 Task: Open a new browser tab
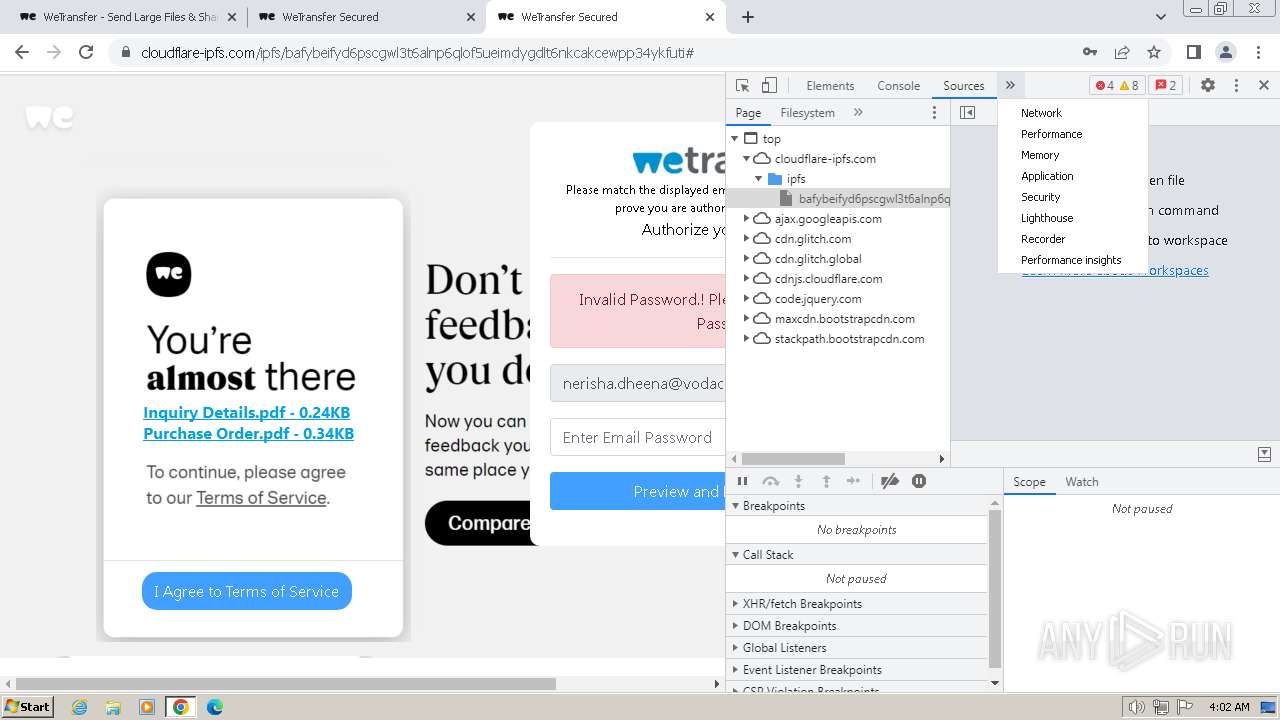pos(748,17)
